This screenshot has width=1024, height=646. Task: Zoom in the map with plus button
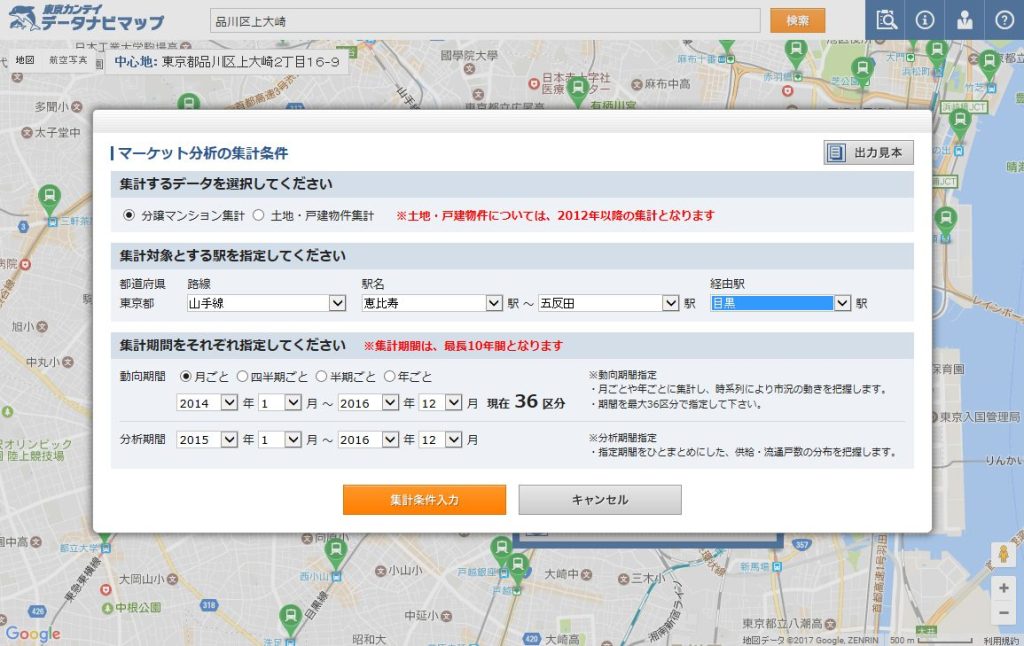1003,588
